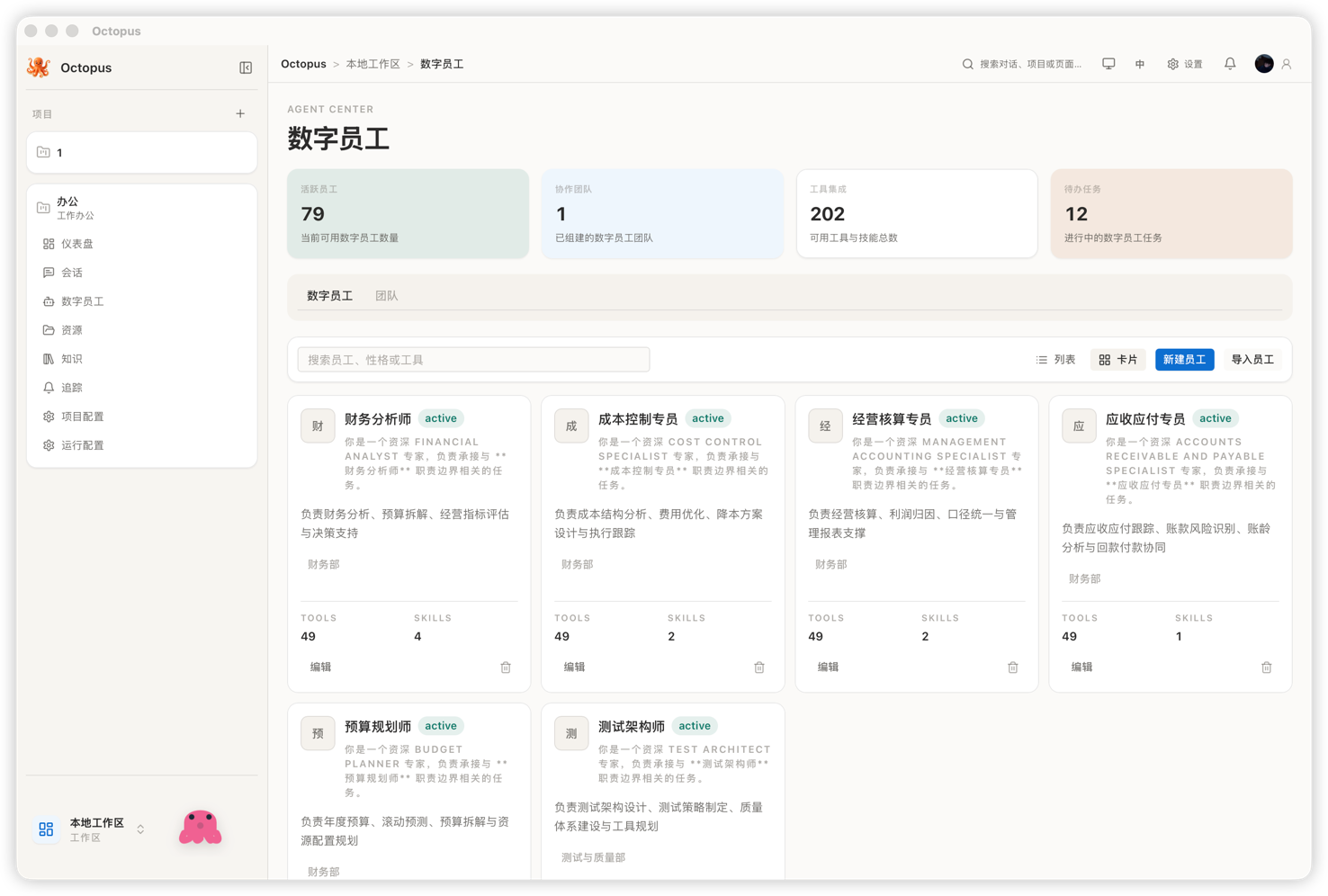Click the 新建员工 button
The height and width of the screenshot is (896, 1328).
[x=1185, y=360]
